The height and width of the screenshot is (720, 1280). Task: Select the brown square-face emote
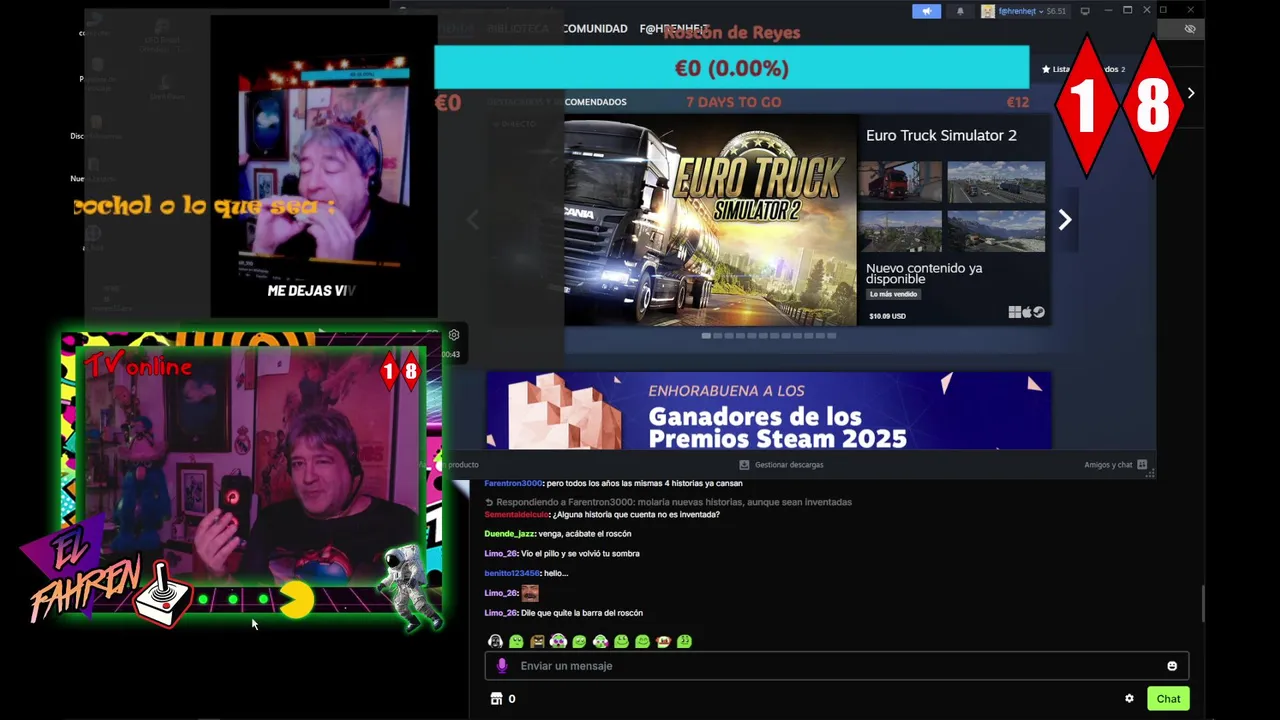pos(537,641)
